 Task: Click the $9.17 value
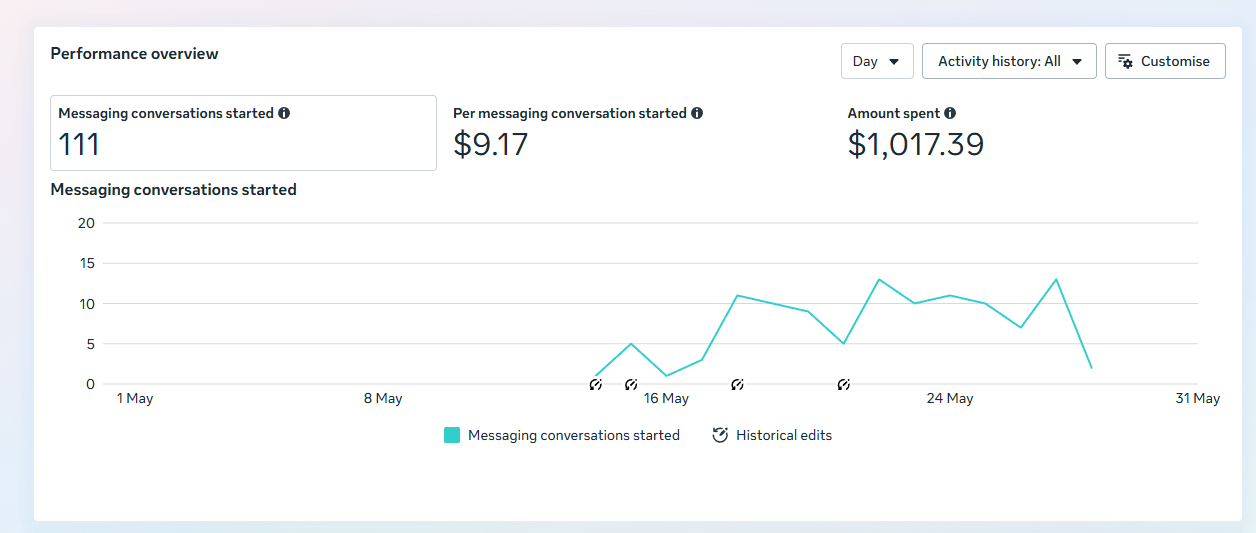click(491, 144)
